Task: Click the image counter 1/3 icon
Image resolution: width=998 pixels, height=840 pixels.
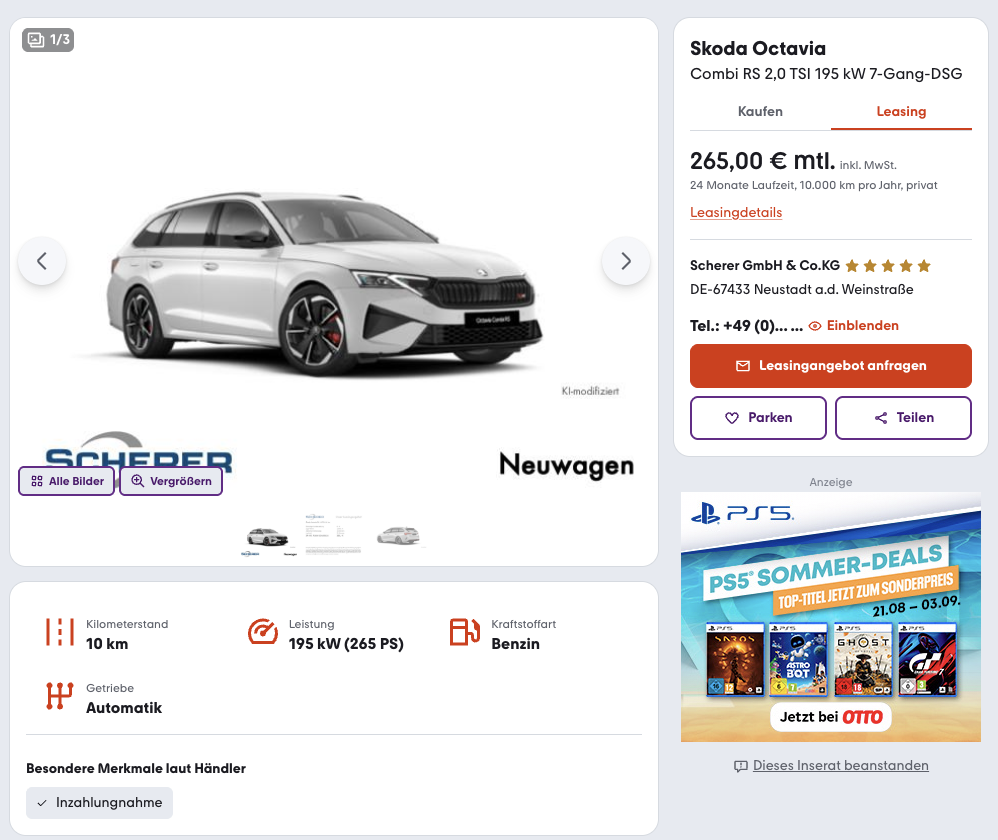Action: tap(48, 40)
